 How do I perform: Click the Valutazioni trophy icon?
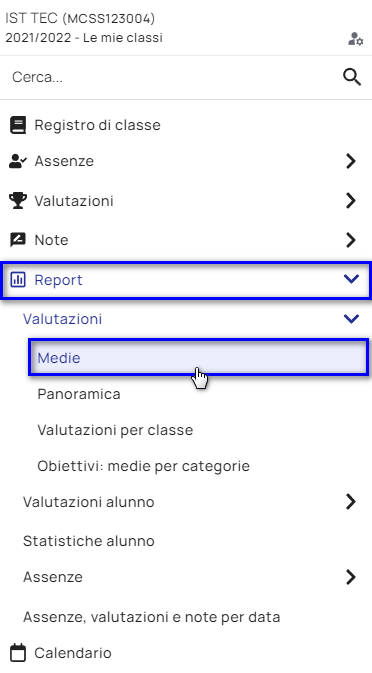point(18,200)
